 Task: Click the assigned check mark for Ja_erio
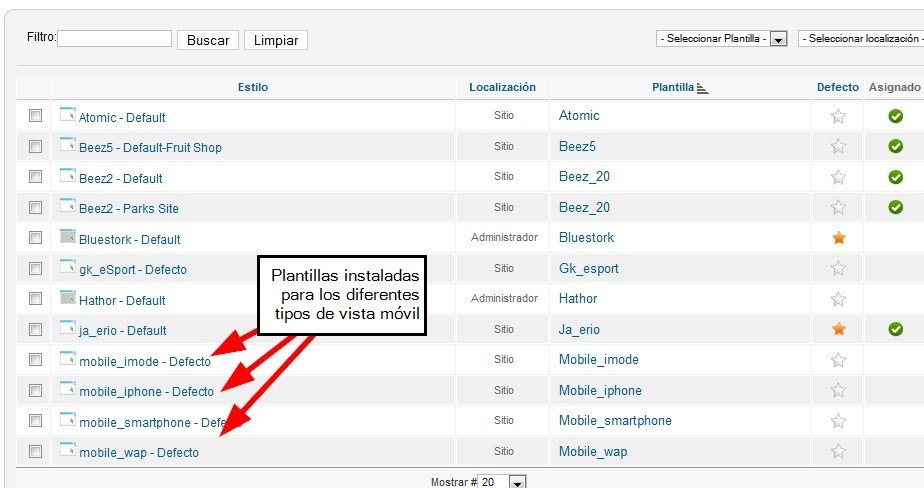[895, 329]
